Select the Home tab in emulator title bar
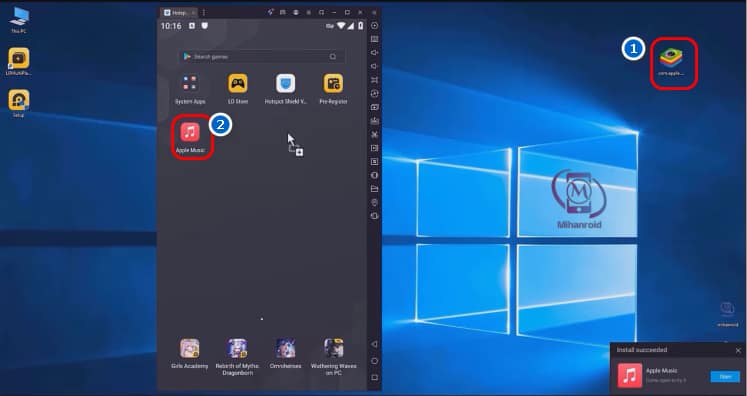Viewport: 747px width, 396px height. click(179, 12)
